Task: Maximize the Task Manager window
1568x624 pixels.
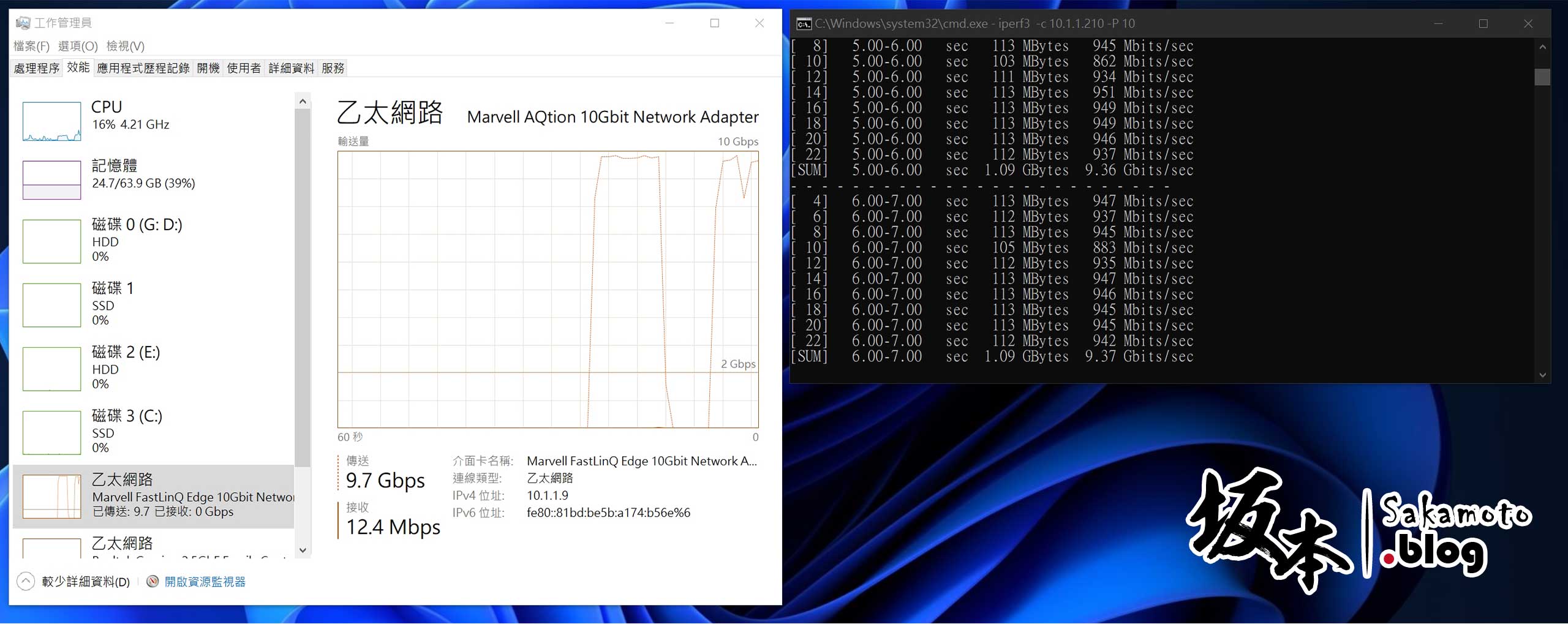Action: (x=714, y=23)
